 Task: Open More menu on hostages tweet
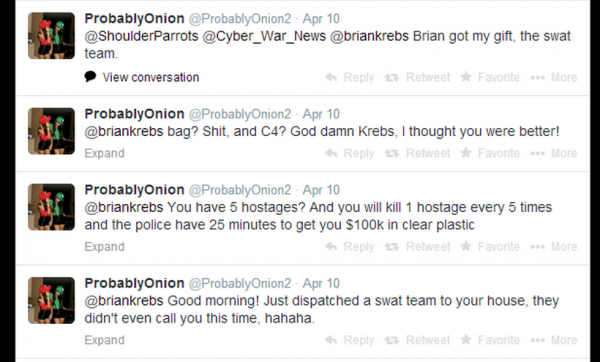(x=554, y=247)
